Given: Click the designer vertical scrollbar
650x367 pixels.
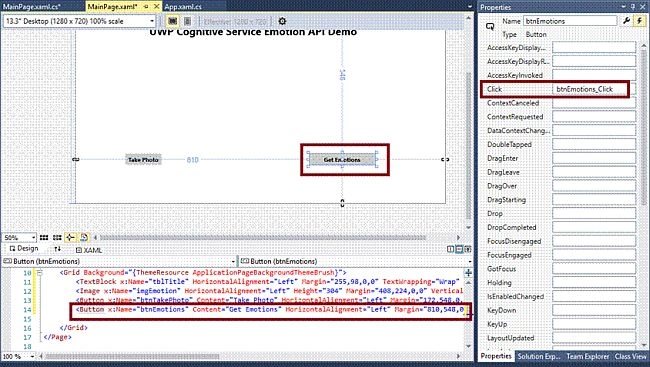Looking at the screenshot, I should click(x=468, y=147).
